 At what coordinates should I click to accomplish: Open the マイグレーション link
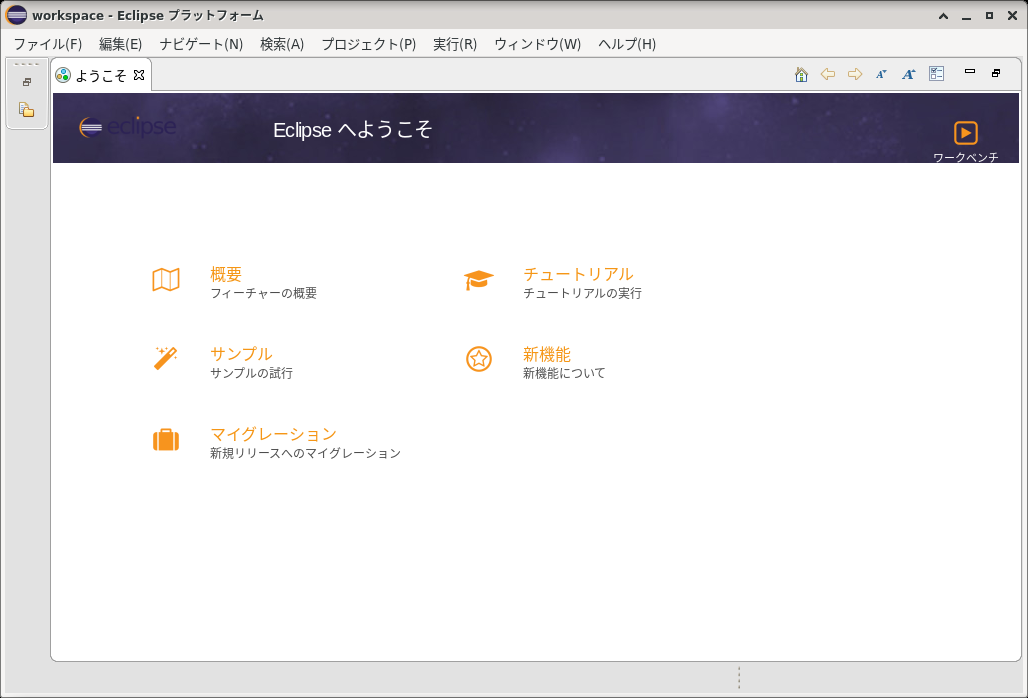(x=273, y=434)
